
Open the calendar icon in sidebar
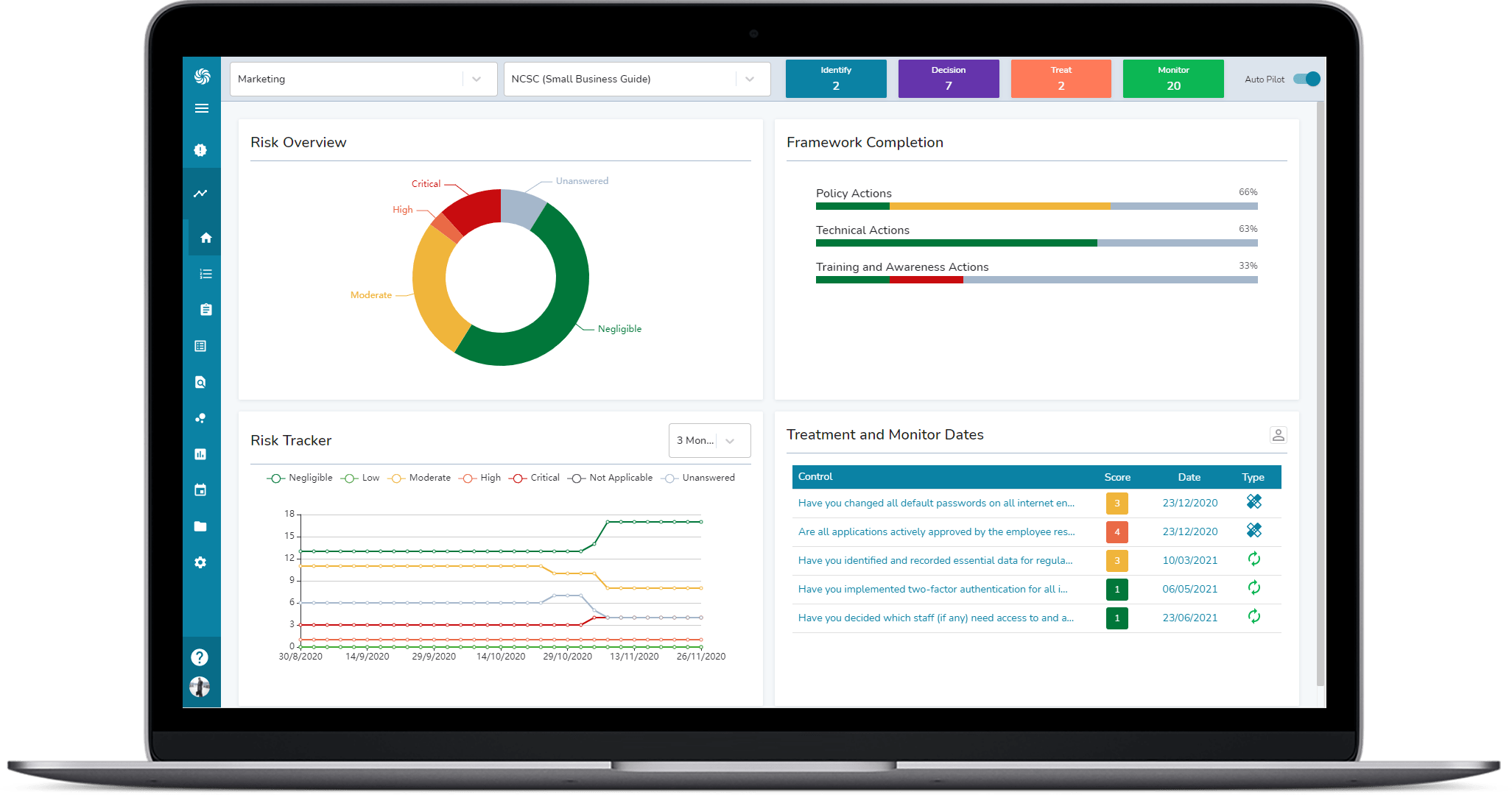click(200, 490)
